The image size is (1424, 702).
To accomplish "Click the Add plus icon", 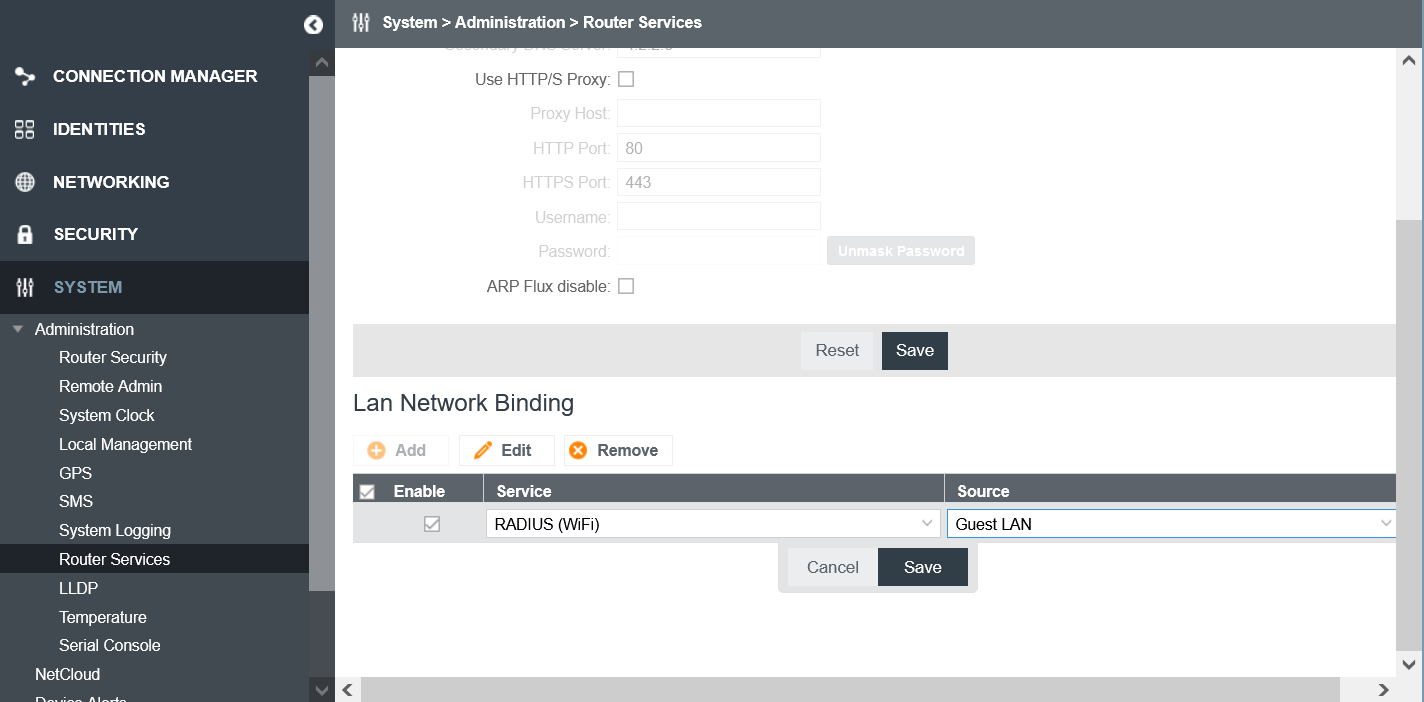I will pos(377,451).
